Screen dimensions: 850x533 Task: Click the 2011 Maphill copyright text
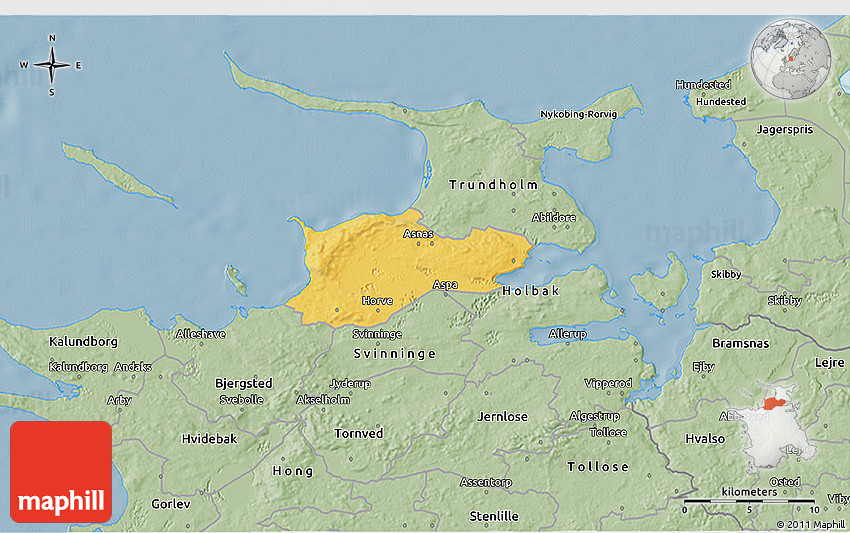point(810,524)
